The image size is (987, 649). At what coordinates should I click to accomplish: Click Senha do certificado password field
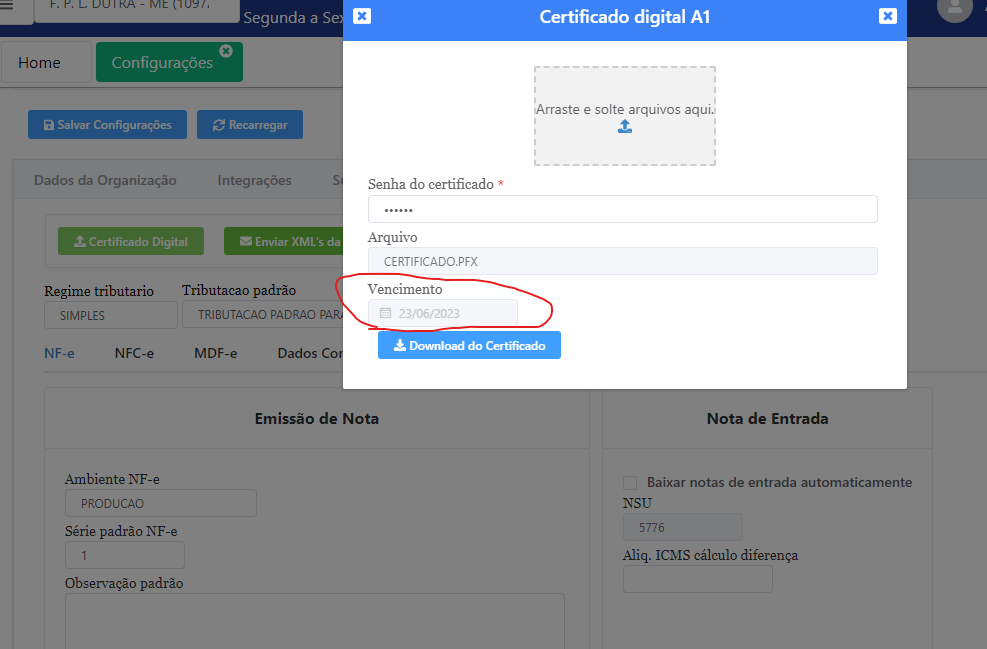622,209
